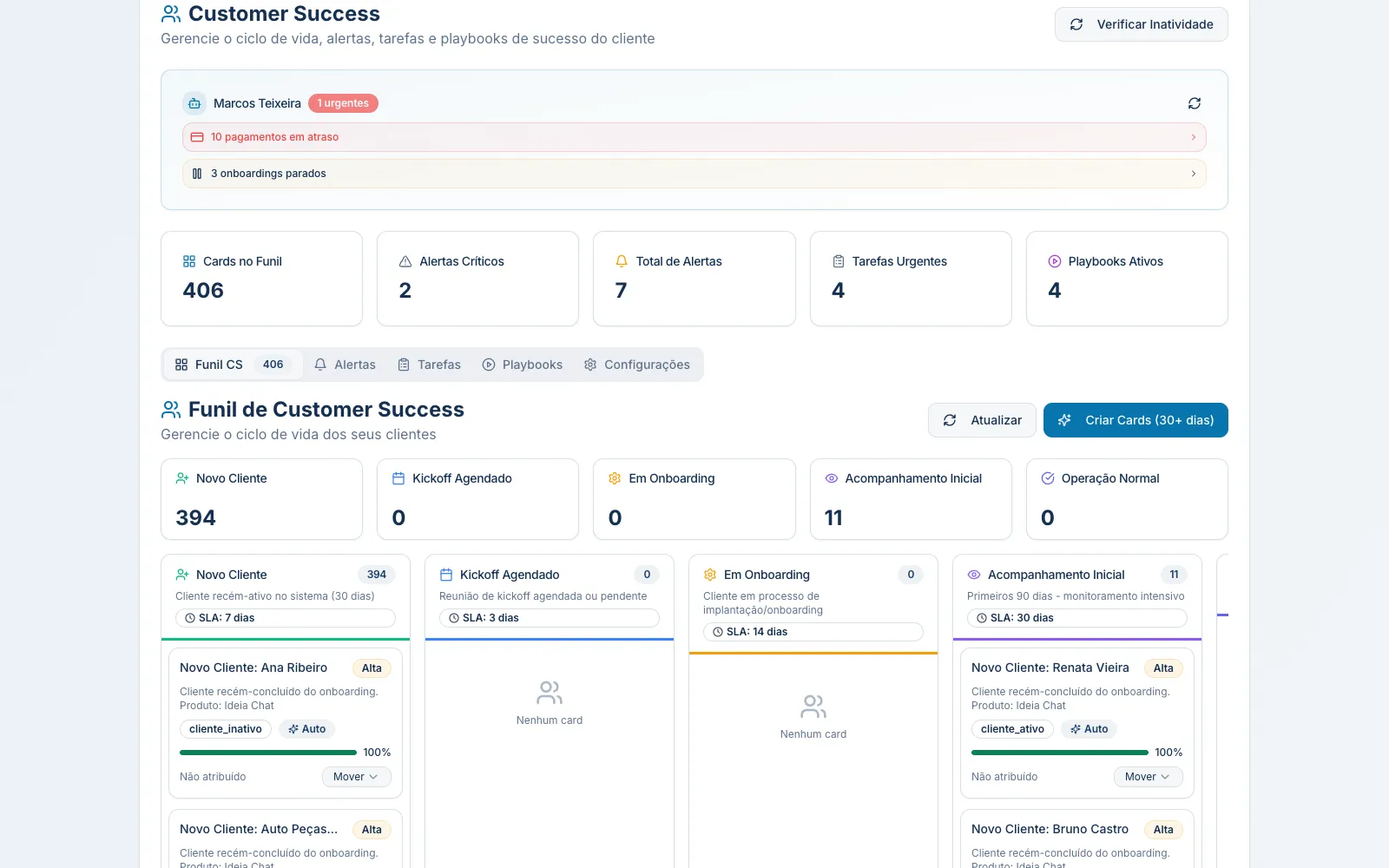Click the clock icon in SLA: 30 dias badge
Screen dimensions: 1389x868
pyautogui.click(x=982, y=618)
